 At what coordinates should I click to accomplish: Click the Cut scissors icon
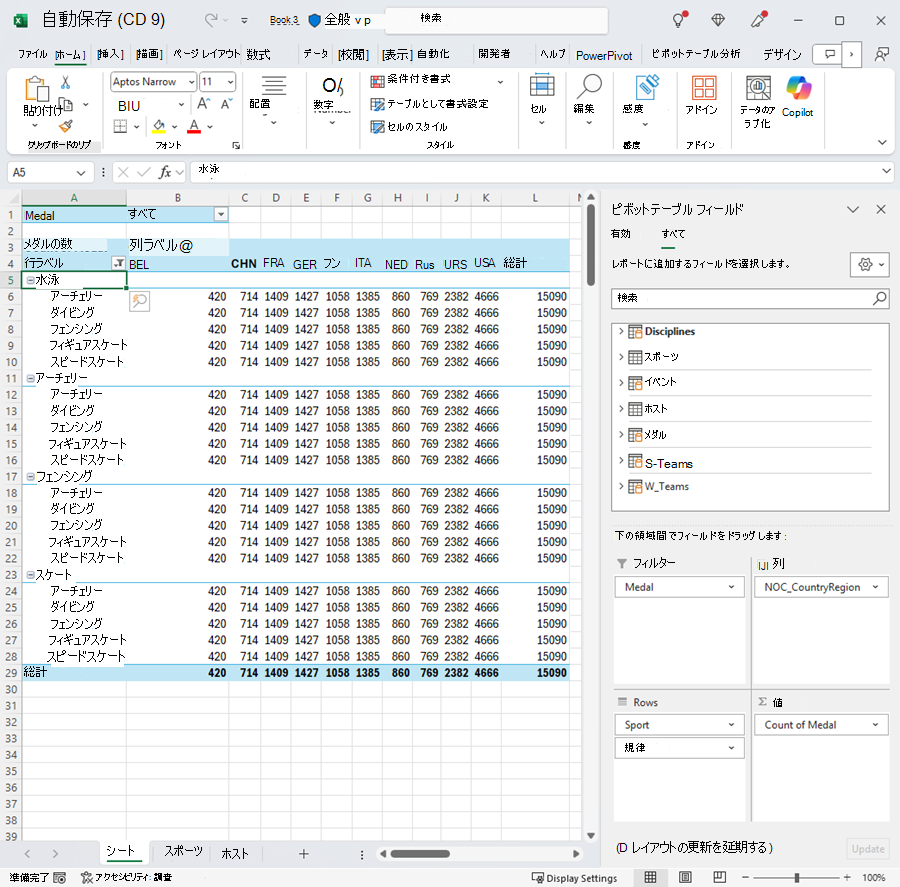(x=65, y=83)
